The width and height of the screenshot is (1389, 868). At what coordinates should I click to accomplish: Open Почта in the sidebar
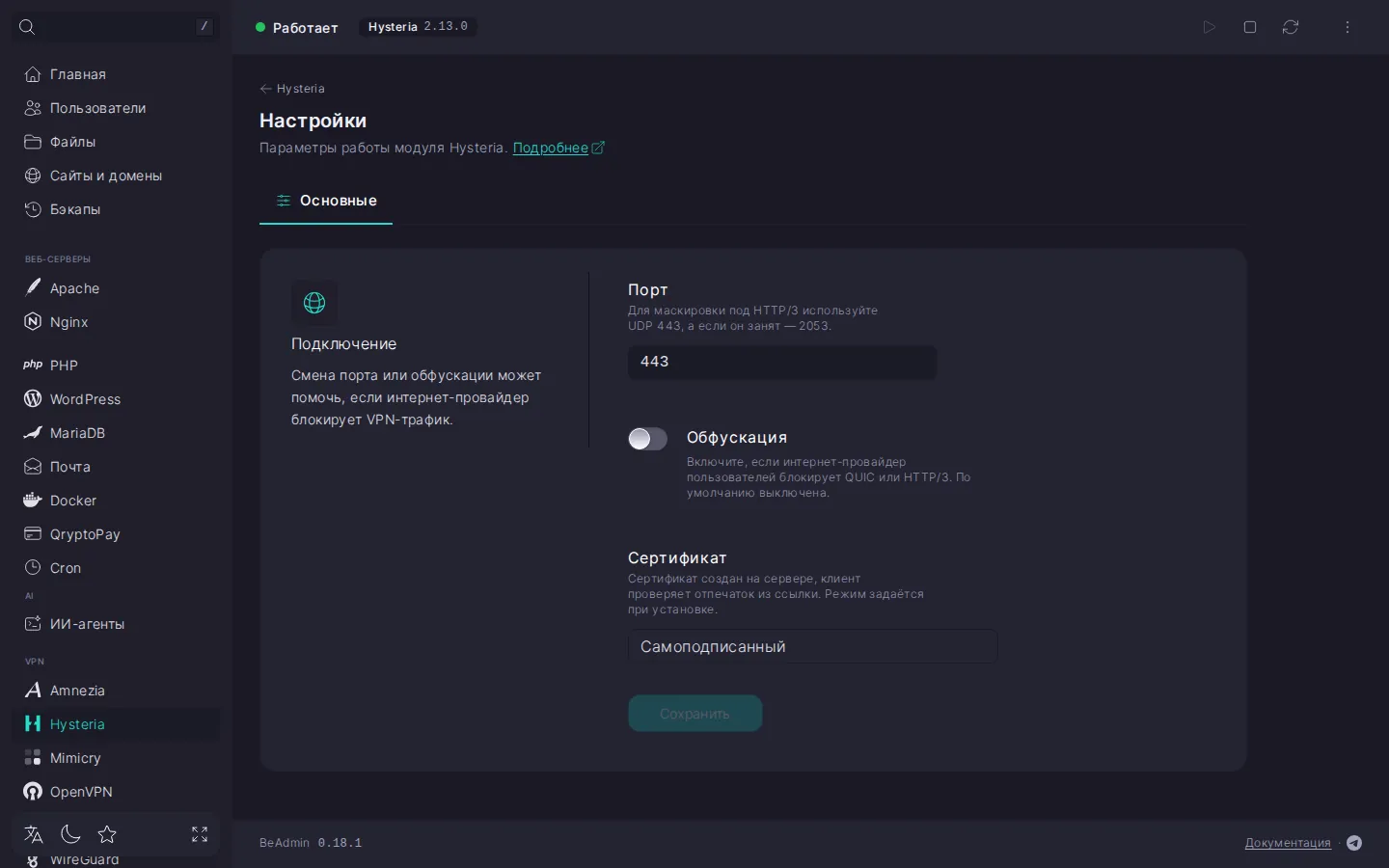116,467
